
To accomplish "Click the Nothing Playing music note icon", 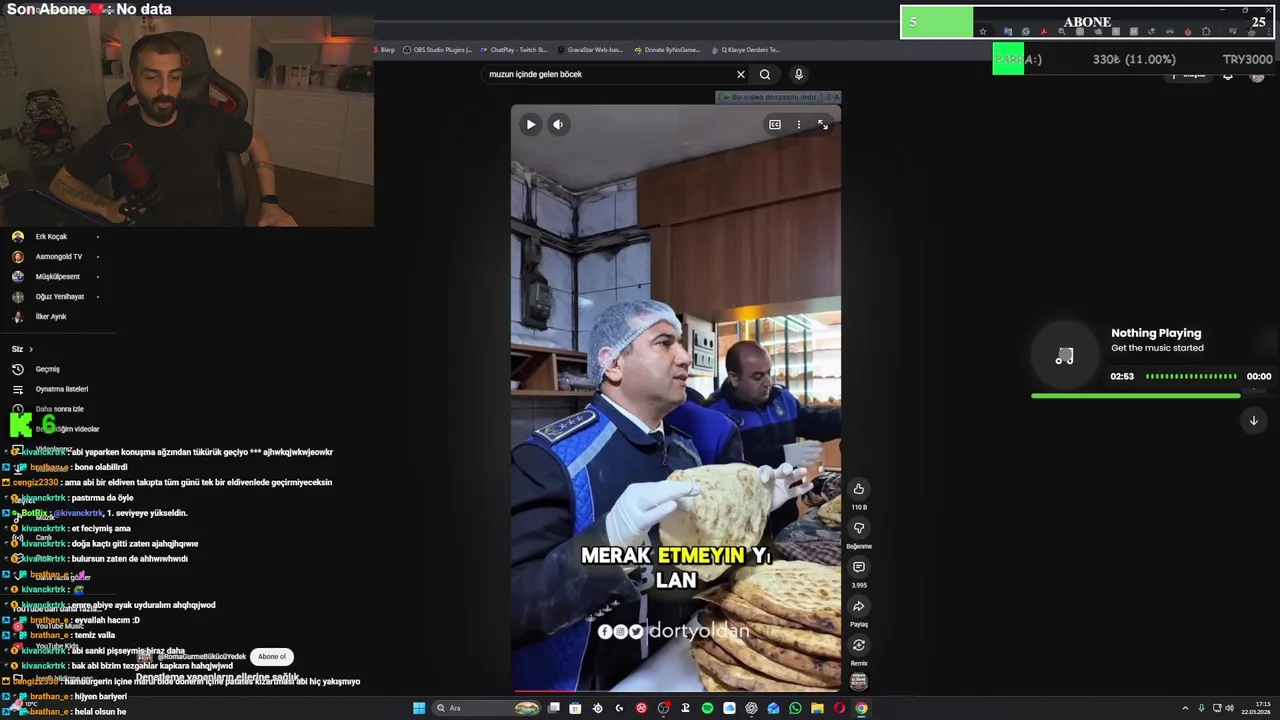I will (x=1065, y=357).
